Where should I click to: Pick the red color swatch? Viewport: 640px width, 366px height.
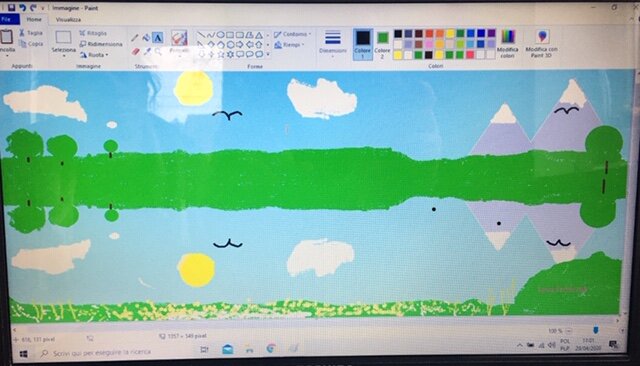click(429, 34)
